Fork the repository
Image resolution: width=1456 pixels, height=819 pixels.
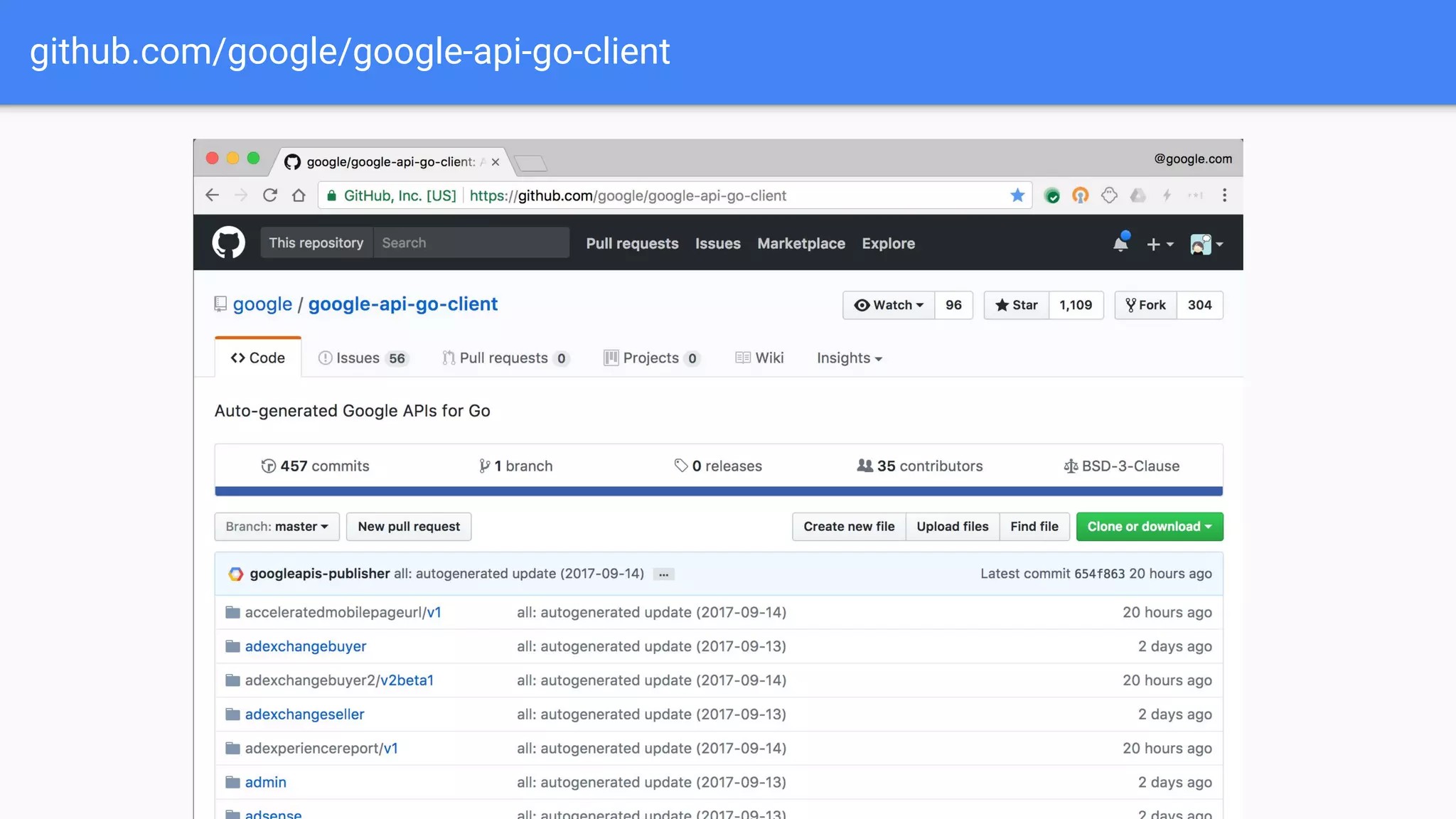coord(1146,305)
